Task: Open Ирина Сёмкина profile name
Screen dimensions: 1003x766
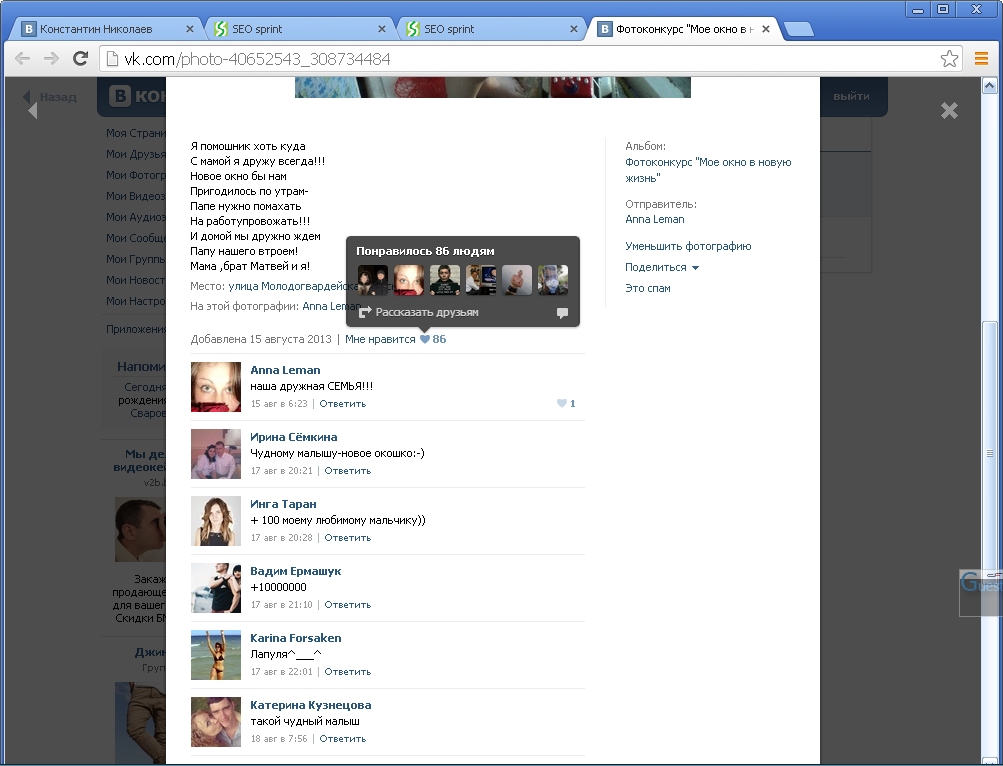Action: click(294, 437)
